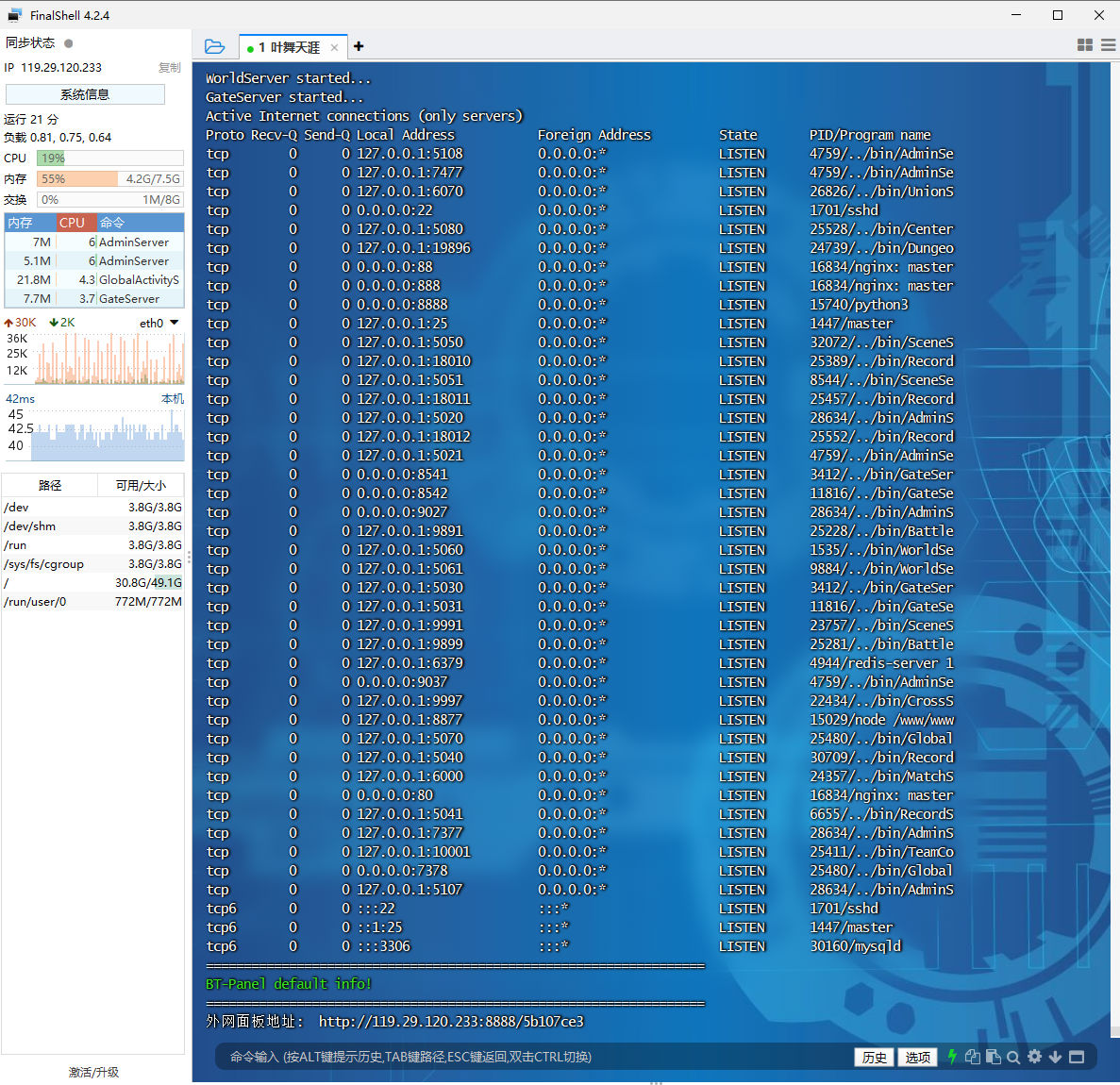Image resolution: width=1120 pixels, height=1085 pixels.
Task: Open the 选项 options button
Action: (918, 1057)
